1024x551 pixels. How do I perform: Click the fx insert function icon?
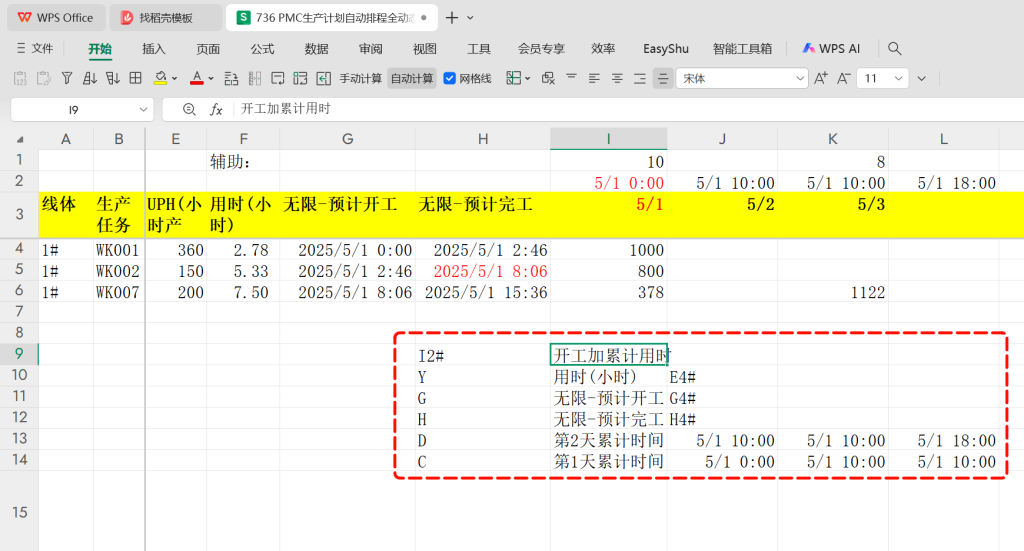pyautogui.click(x=216, y=109)
